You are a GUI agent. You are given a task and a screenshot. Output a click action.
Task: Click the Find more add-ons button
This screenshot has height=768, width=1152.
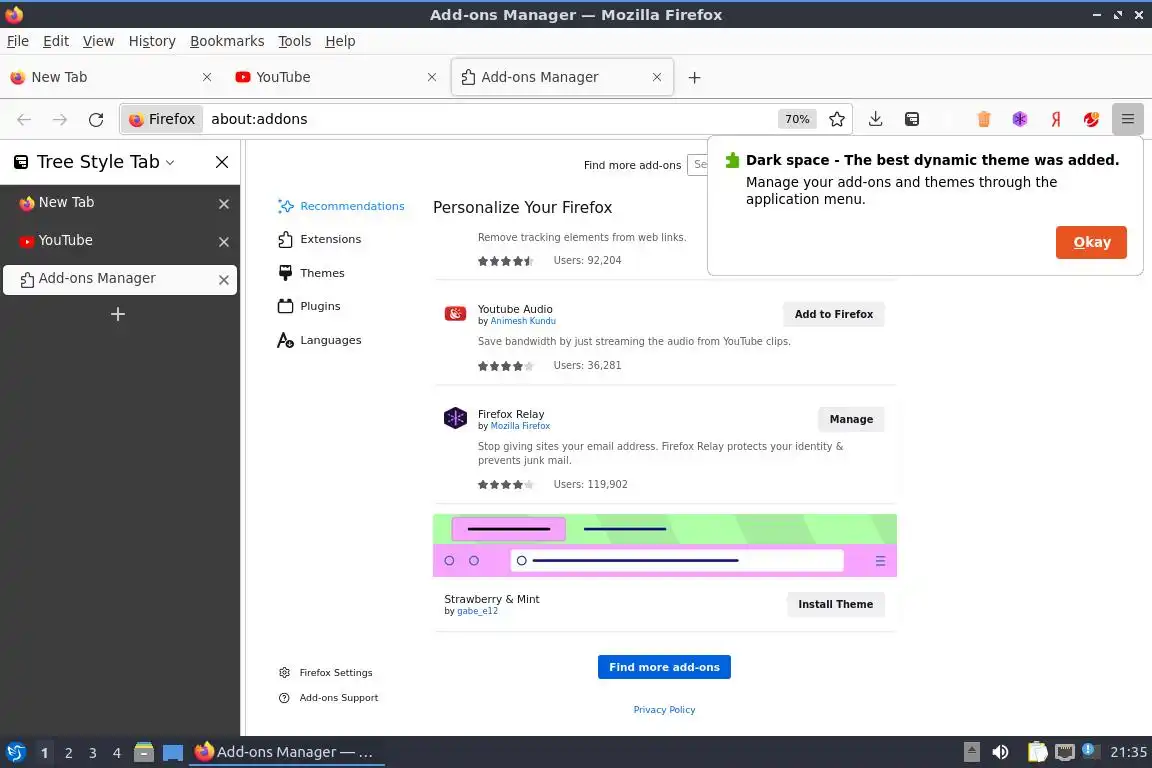[x=664, y=667]
